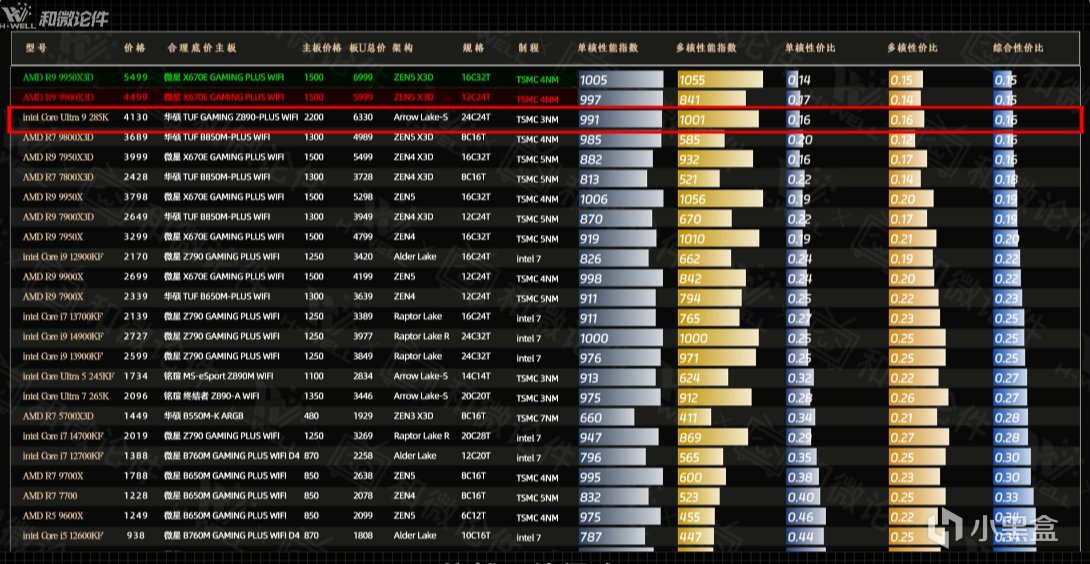This screenshot has width=1090, height=564.
Task: Select the 多核性能指数 column header
Action: (706, 48)
